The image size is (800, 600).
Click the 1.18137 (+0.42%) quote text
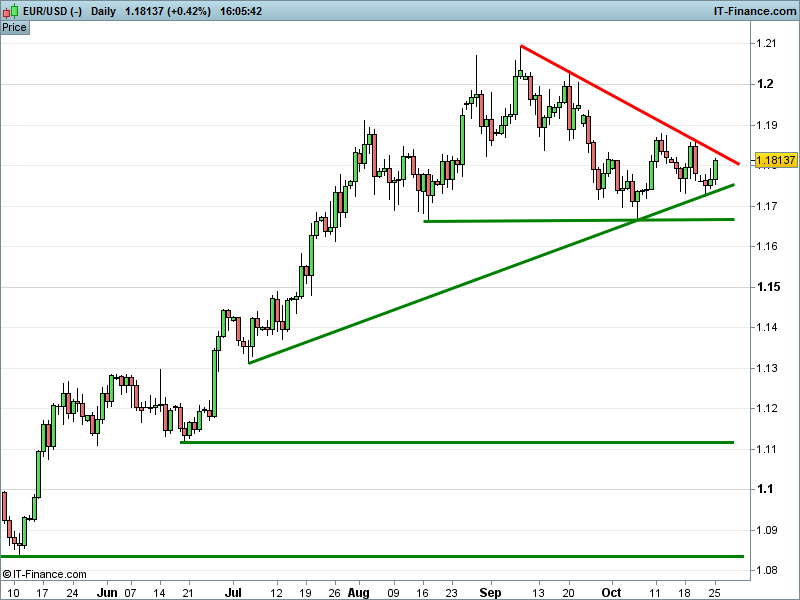[x=168, y=11]
